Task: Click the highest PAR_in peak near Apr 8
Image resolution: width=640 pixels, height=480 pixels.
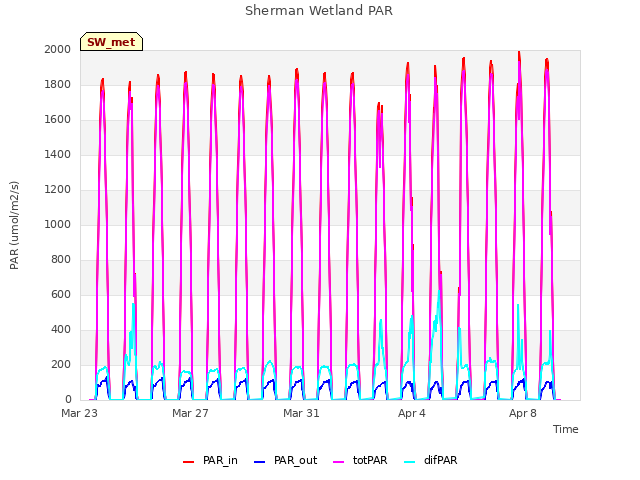Action: pyautogui.click(x=519, y=53)
